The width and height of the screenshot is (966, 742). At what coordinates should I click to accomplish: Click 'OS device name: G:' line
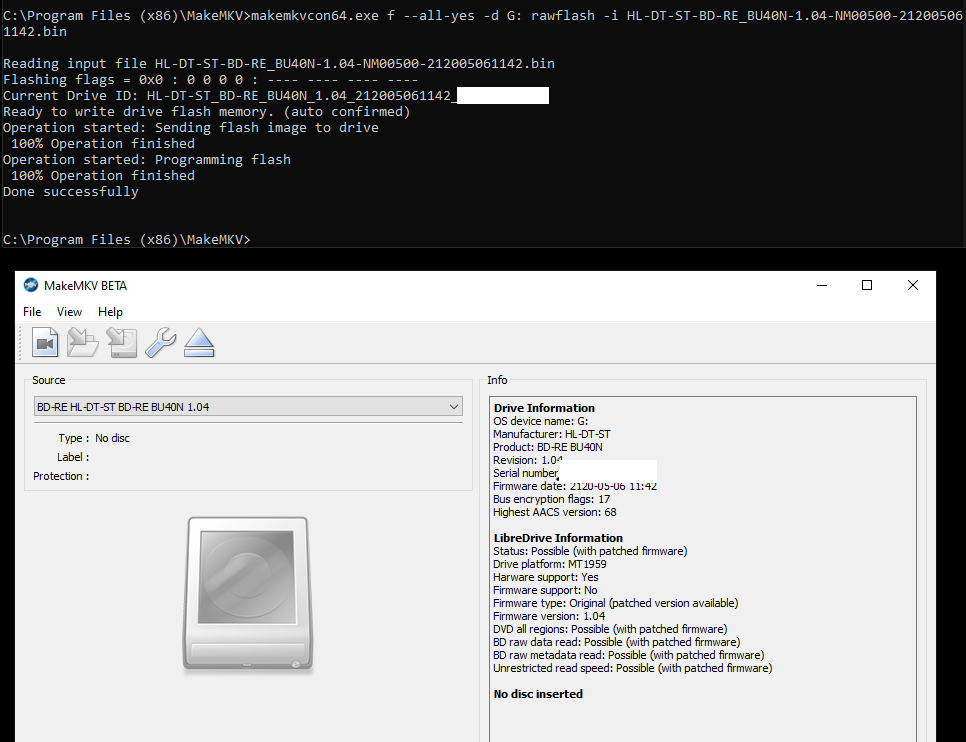pyautogui.click(x=540, y=422)
